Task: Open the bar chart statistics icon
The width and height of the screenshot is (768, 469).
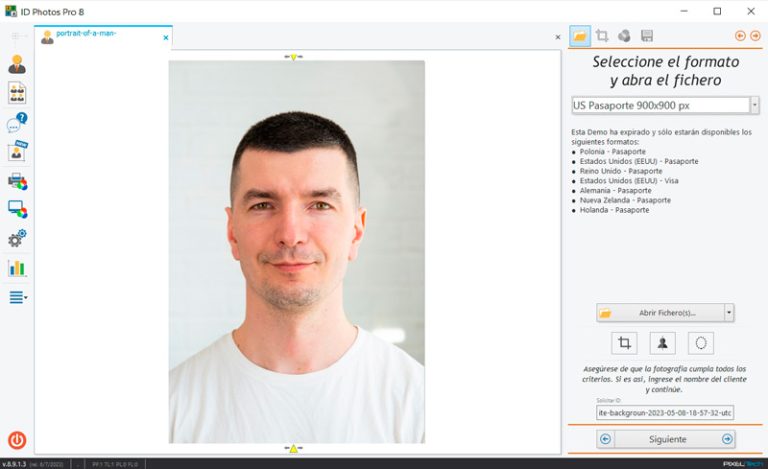Action: coord(17,268)
